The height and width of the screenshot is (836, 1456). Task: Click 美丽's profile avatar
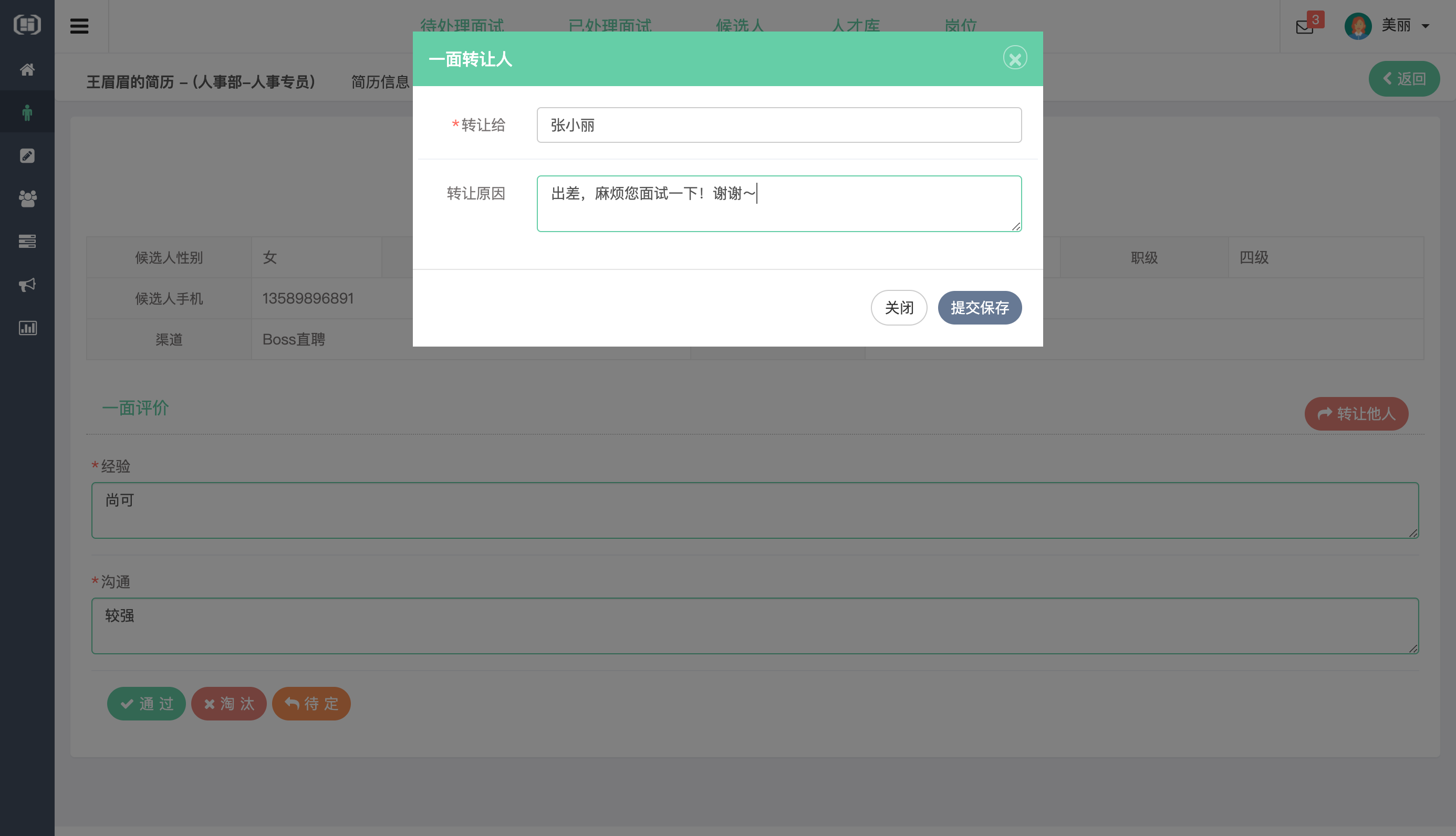(x=1358, y=26)
